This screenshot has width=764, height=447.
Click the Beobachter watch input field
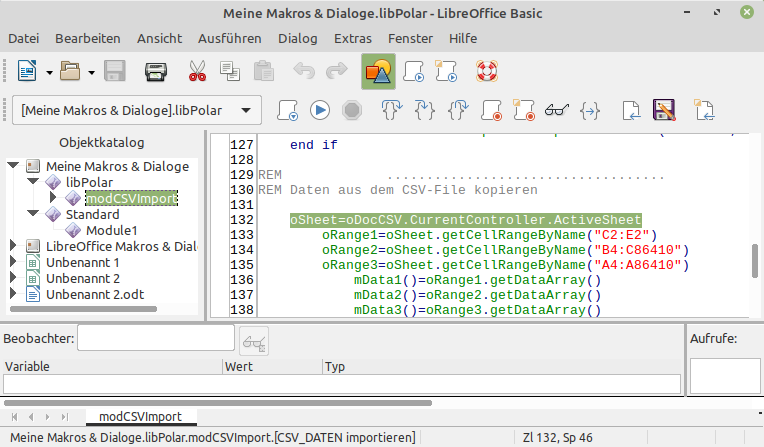(x=156, y=337)
